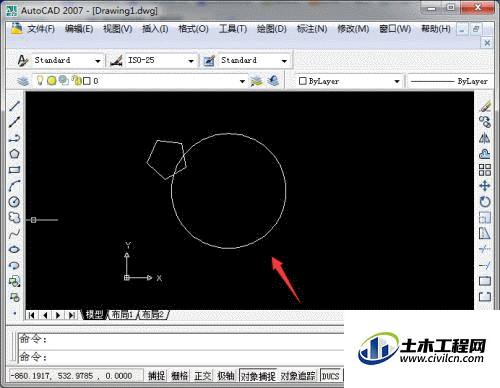Viewport: 500px width, 388px height.
Task: Open the 标注(N) menu
Action: click(x=312, y=29)
